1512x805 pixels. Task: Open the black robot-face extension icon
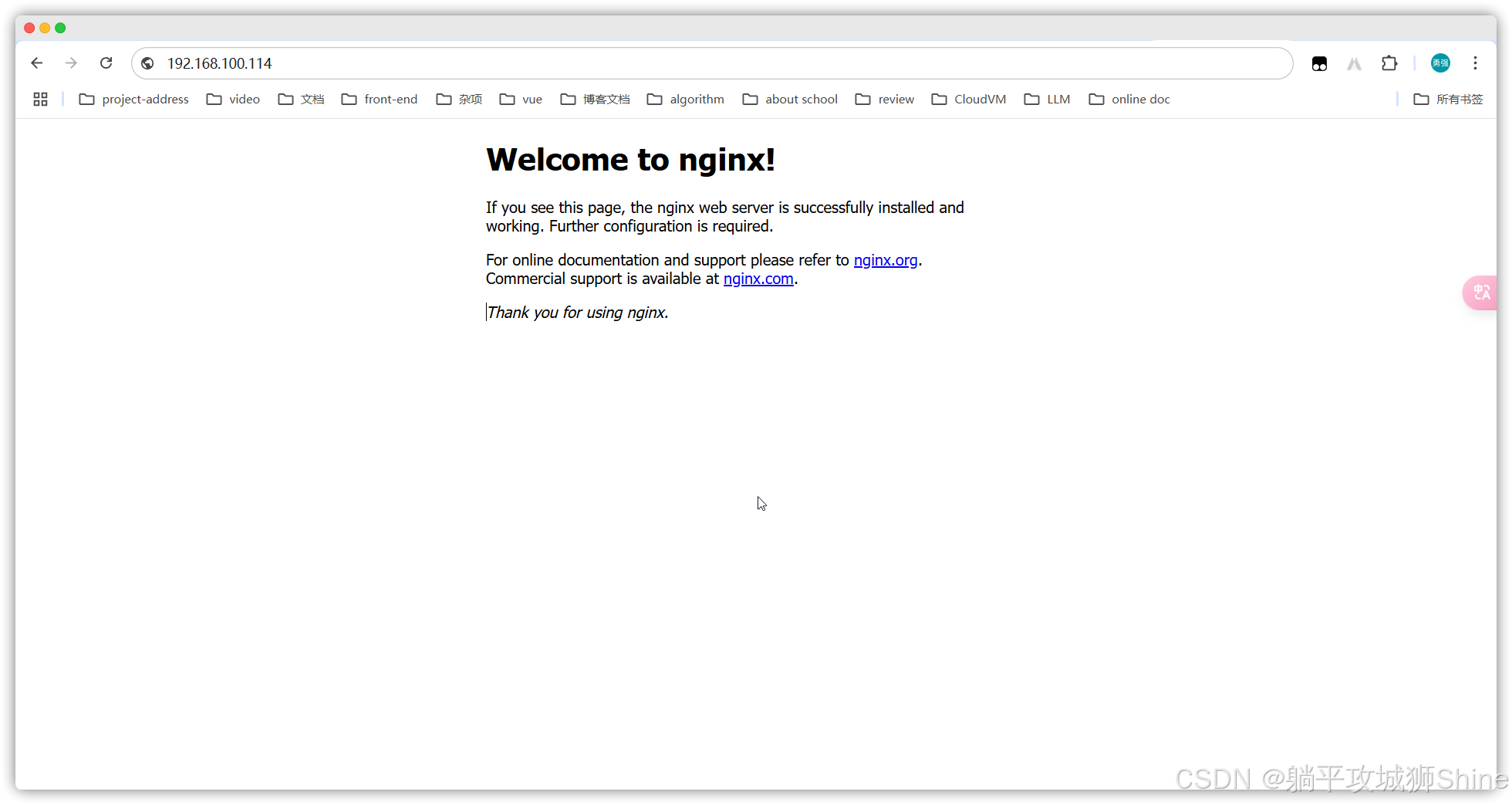[1319, 63]
